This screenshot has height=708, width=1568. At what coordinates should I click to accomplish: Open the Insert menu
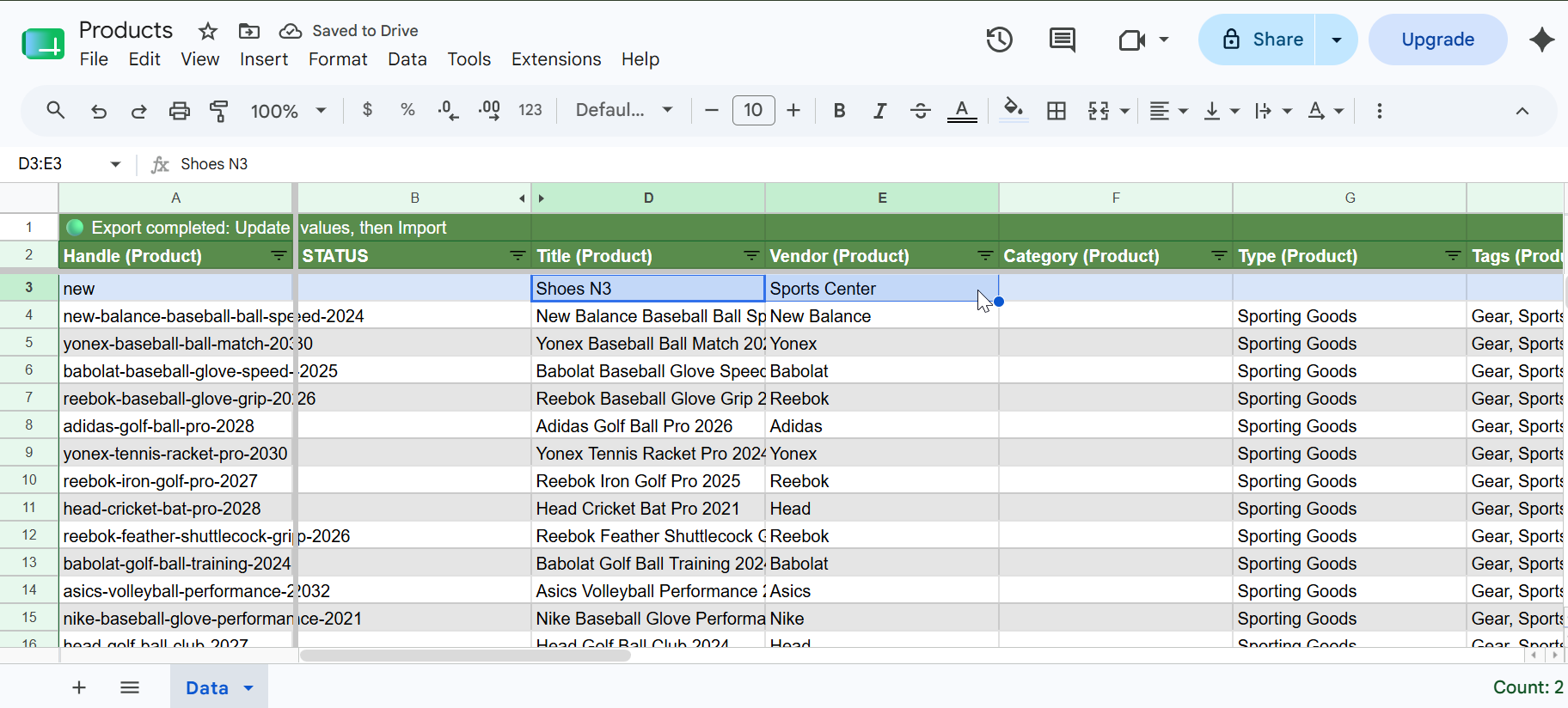[x=263, y=59]
